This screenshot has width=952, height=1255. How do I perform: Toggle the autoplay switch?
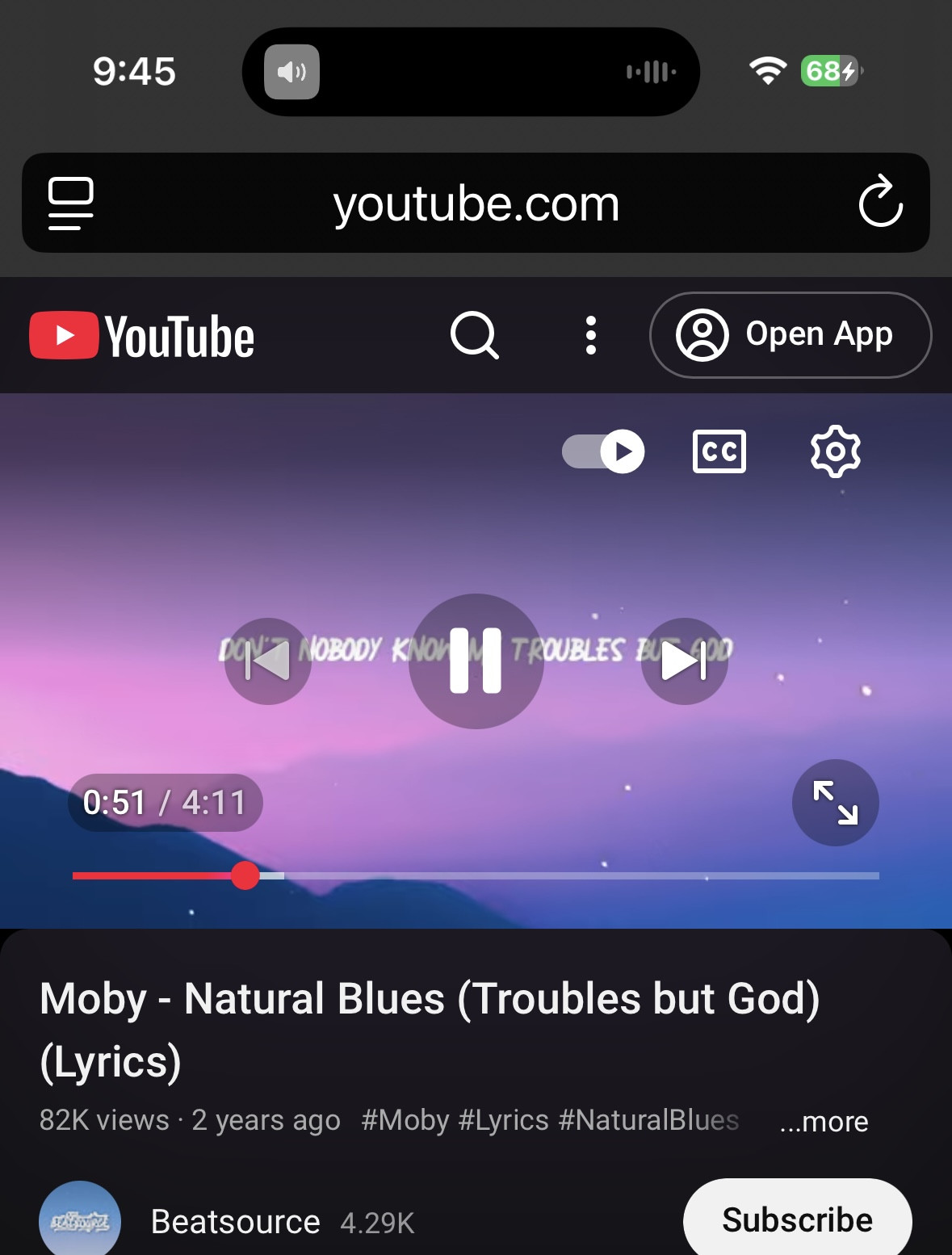[603, 451]
